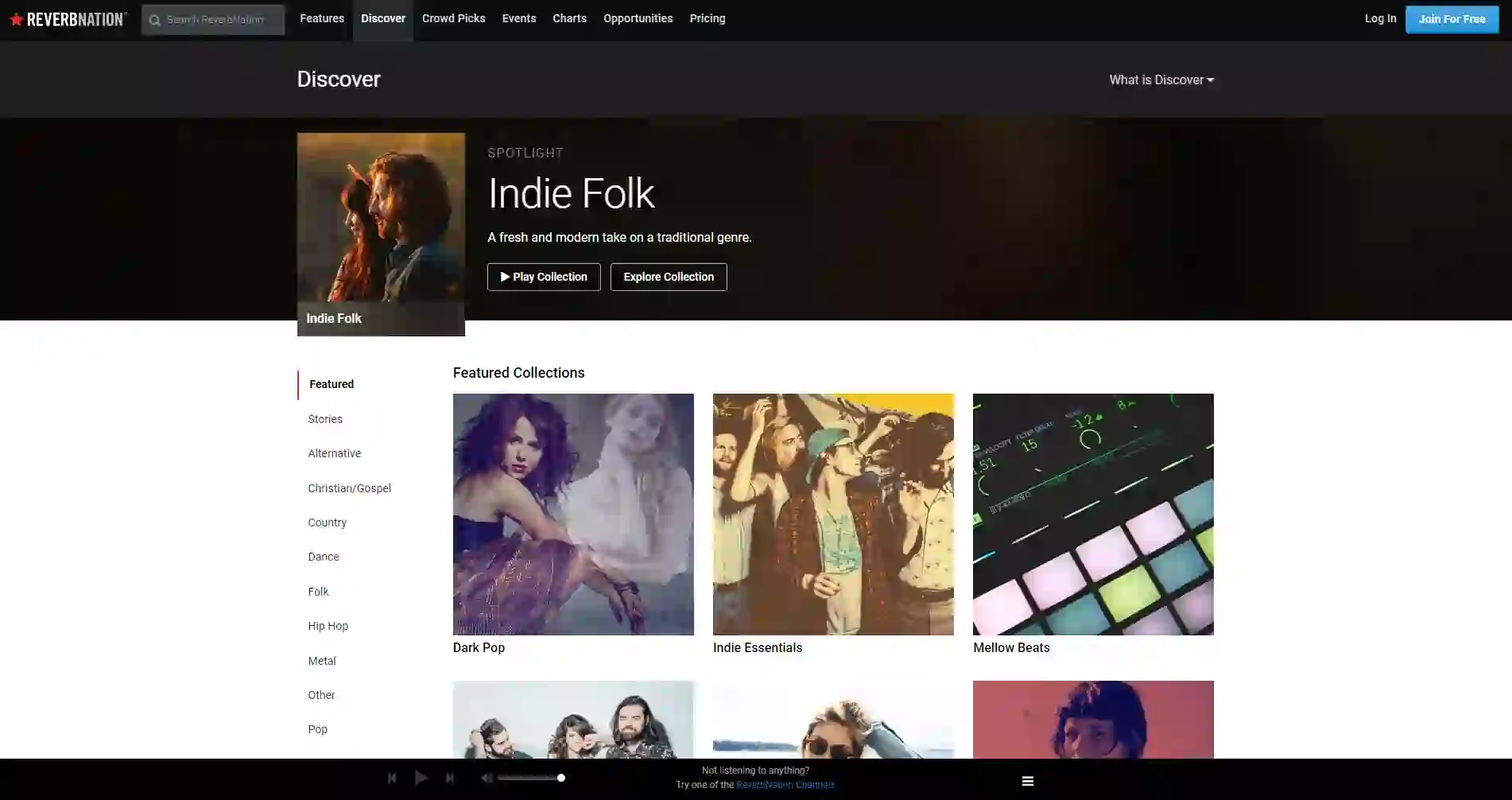Adjust the volume slider knob
This screenshot has width=1512, height=800.
(561, 778)
